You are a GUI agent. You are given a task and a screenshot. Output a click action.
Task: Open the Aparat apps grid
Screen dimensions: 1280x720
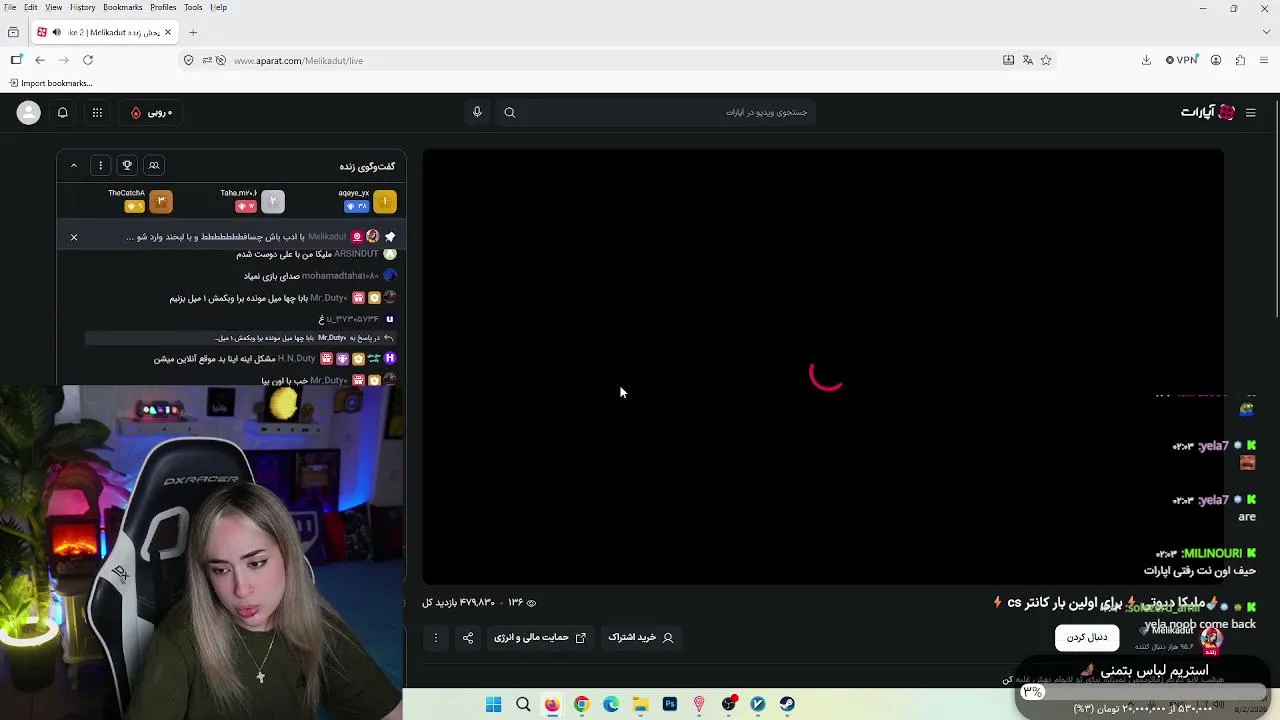pyautogui.click(x=97, y=112)
